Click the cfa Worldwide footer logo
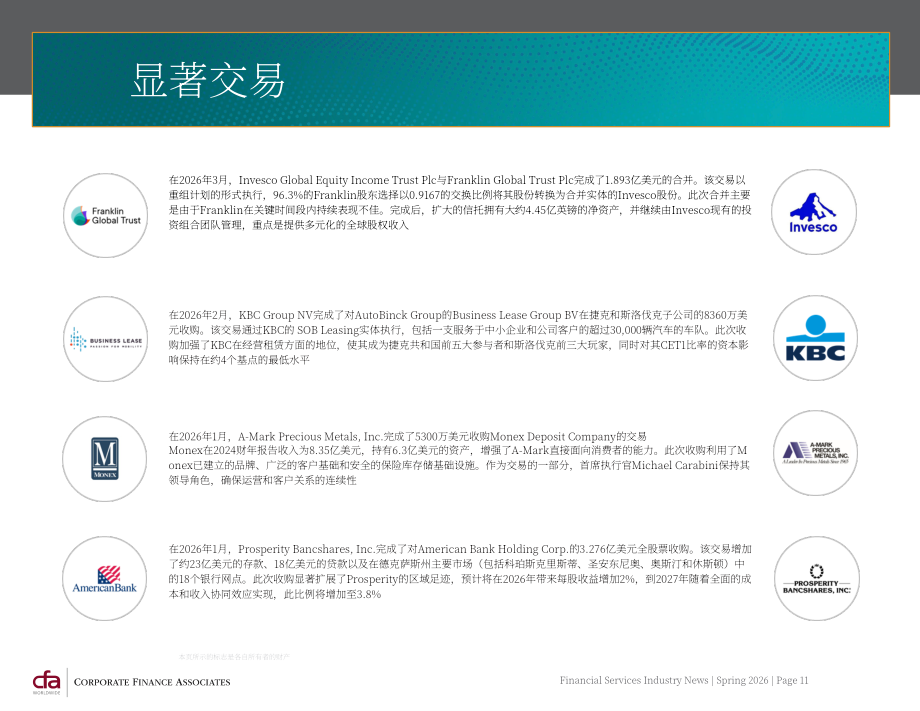This screenshot has width=920, height=711. tap(46, 682)
